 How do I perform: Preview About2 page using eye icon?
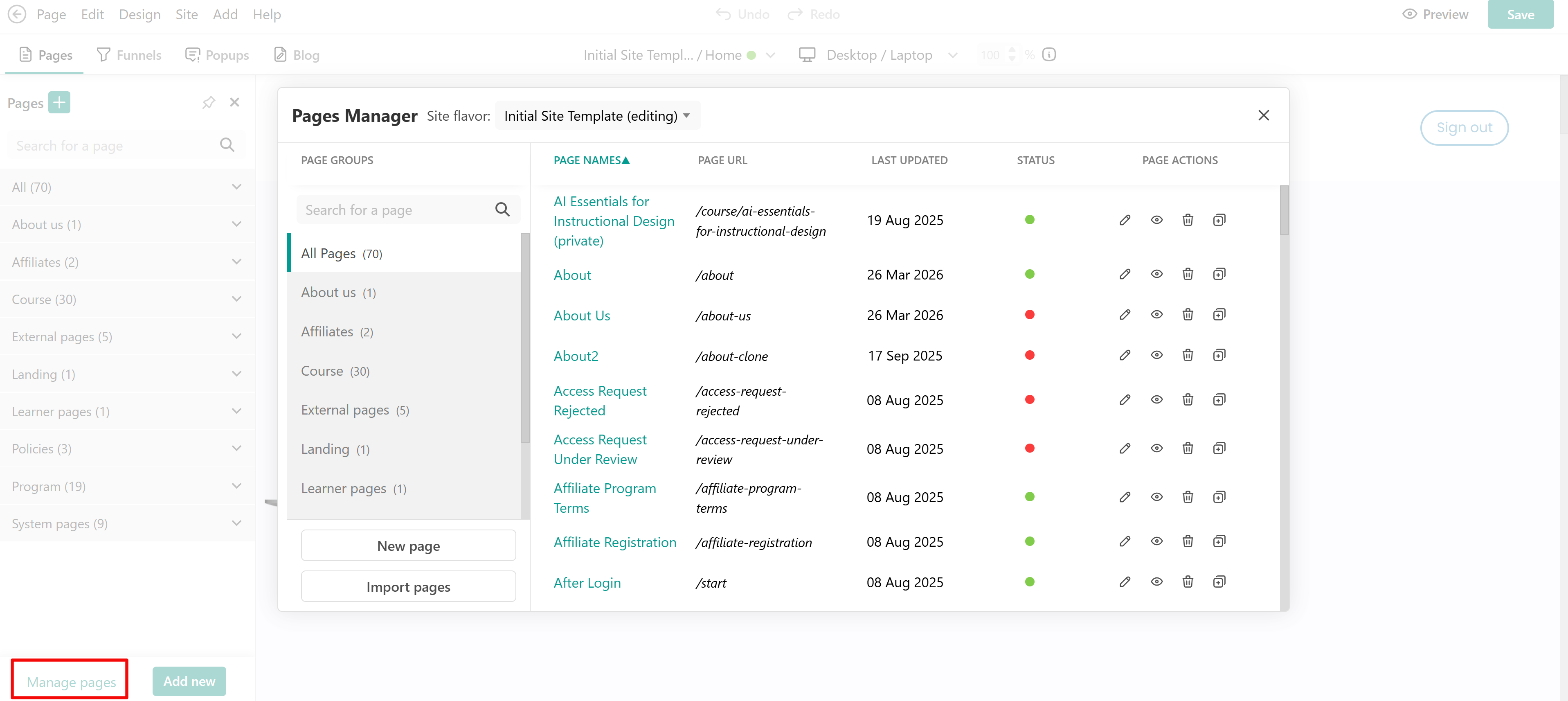tap(1156, 355)
